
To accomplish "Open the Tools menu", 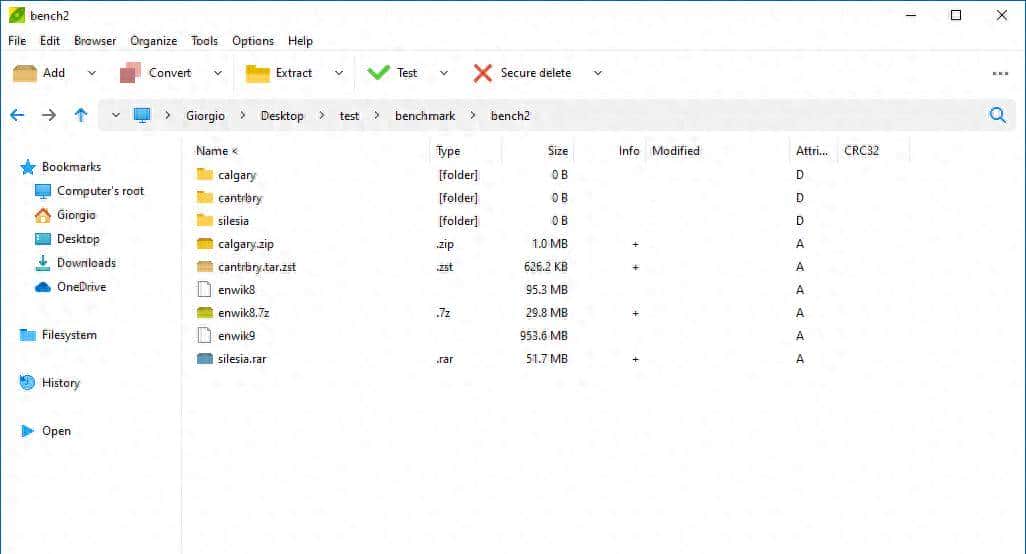I will [204, 41].
